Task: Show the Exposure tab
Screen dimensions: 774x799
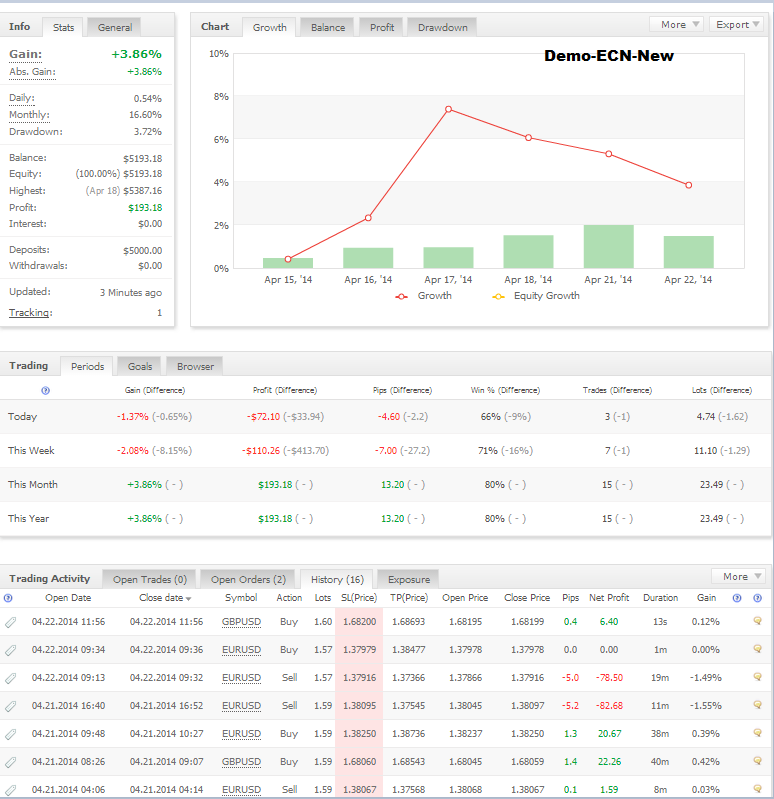Action: [x=409, y=579]
